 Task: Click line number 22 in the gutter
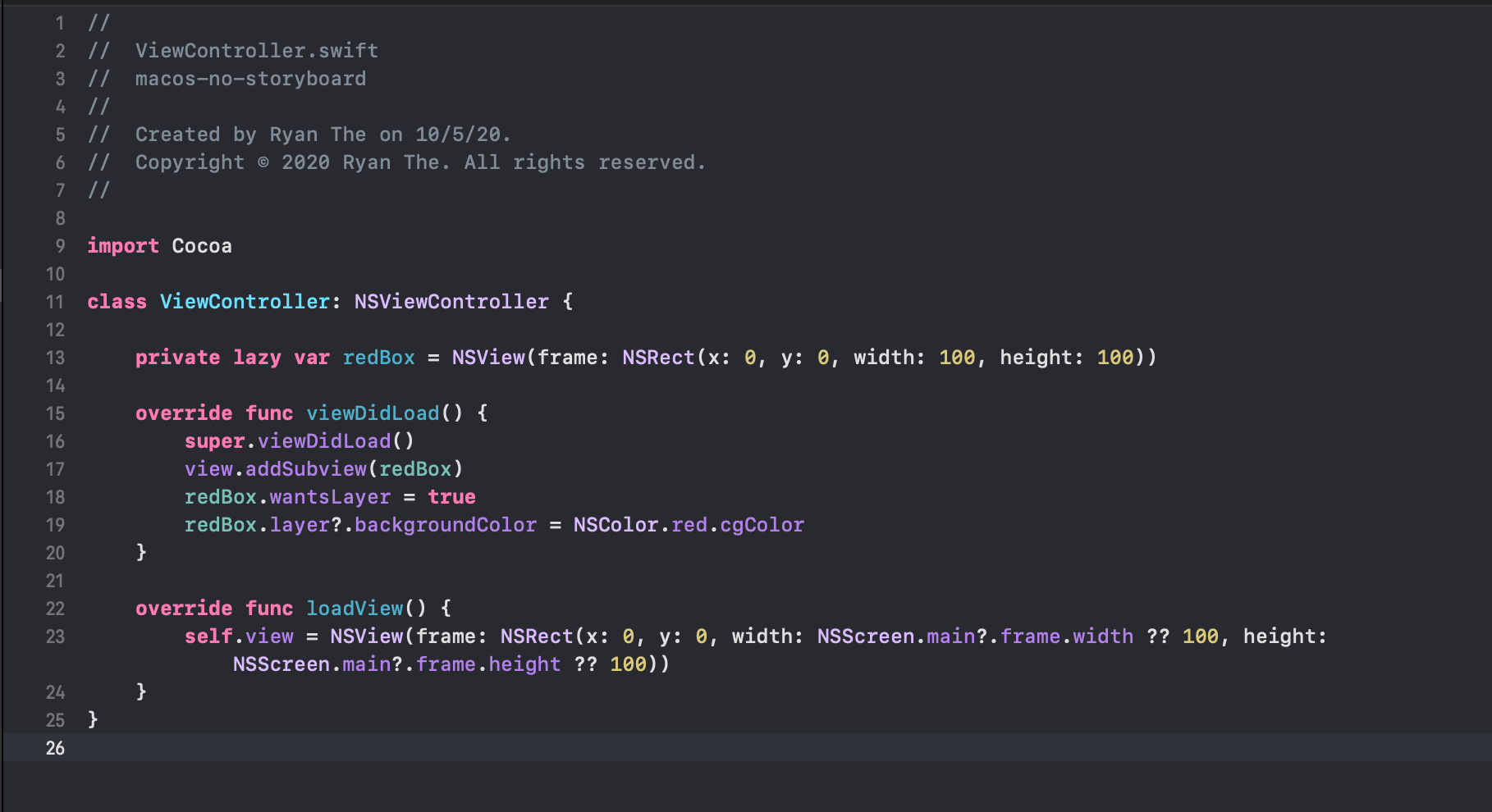[x=55, y=609]
